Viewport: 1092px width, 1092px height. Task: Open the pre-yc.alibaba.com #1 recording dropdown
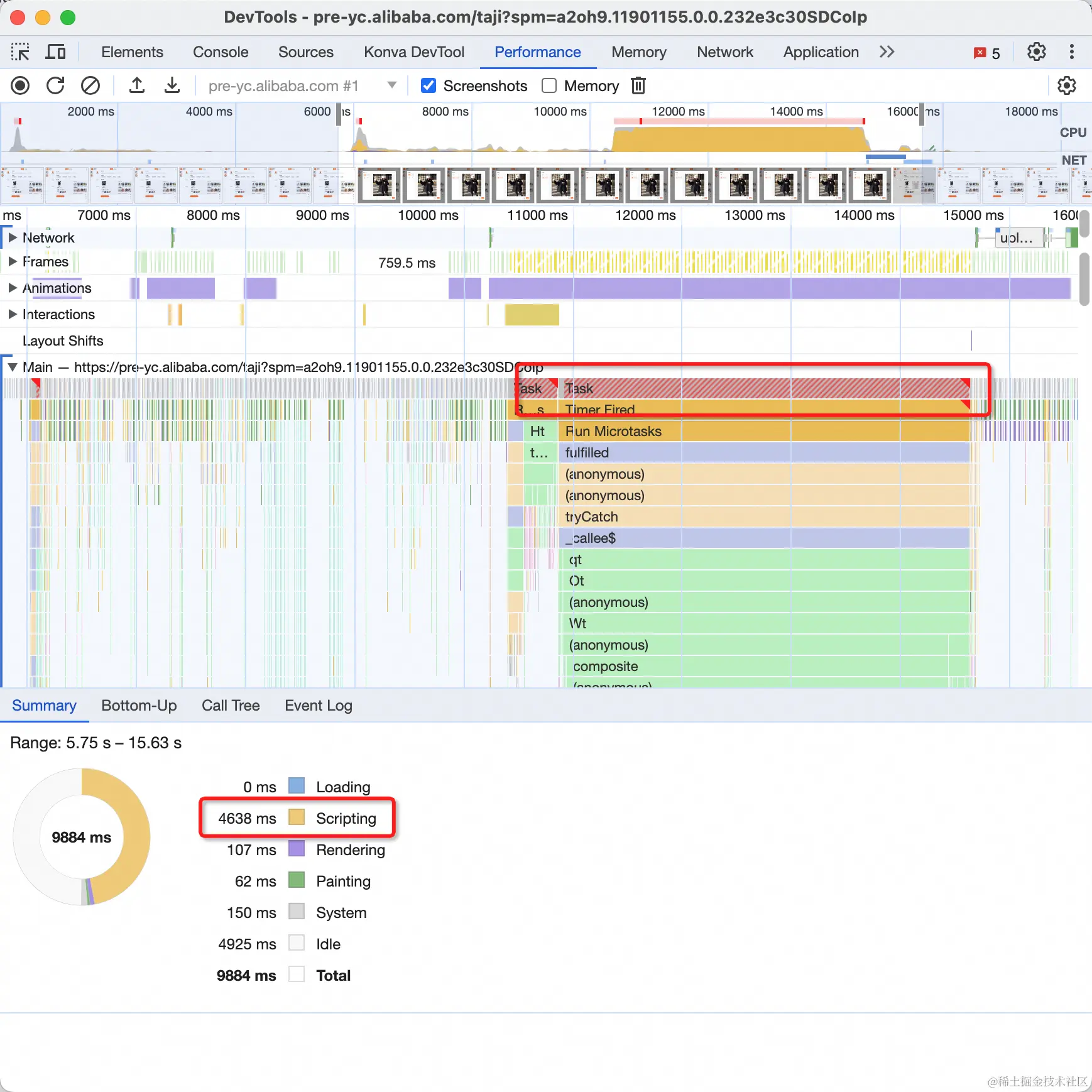click(302, 85)
